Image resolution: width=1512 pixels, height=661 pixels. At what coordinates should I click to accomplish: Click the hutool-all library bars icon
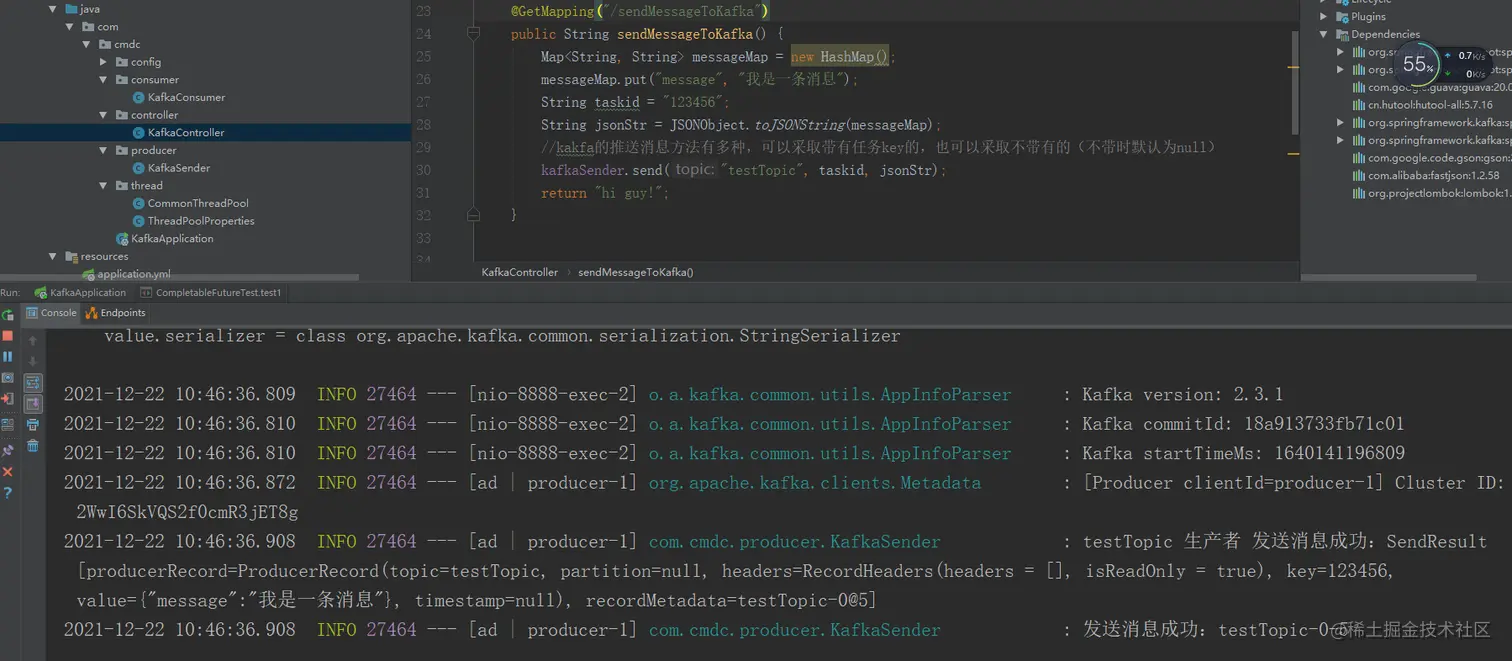point(1359,104)
